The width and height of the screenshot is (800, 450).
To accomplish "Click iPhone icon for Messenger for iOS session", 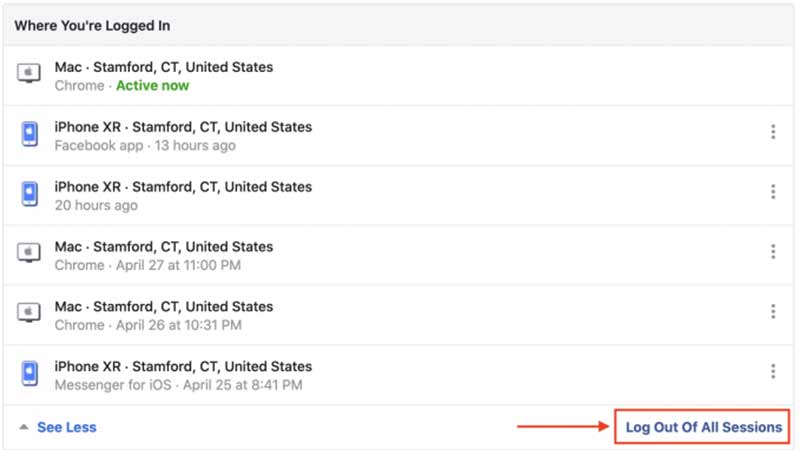I will pyautogui.click(x=30, y=373).
